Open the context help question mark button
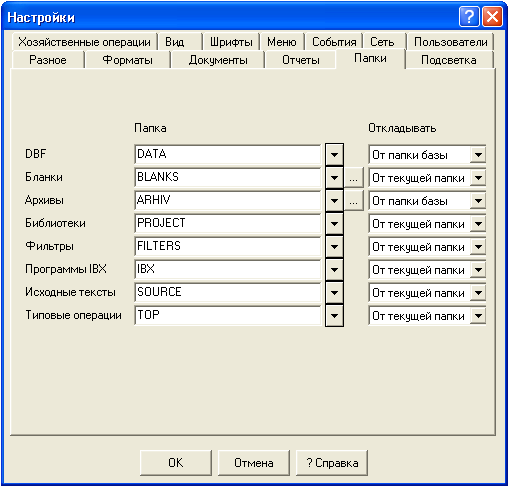510x487 pixels. [x=469, y=17]
